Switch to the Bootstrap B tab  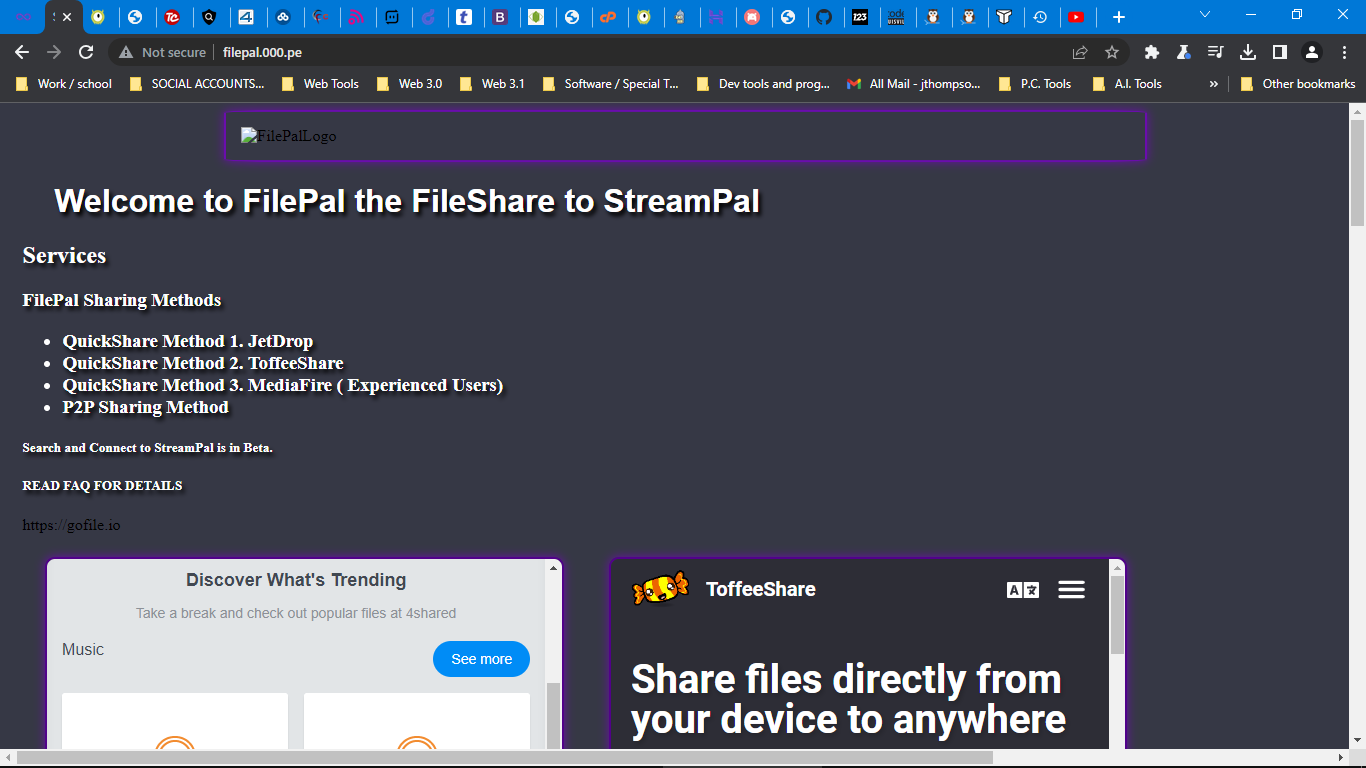500,17
